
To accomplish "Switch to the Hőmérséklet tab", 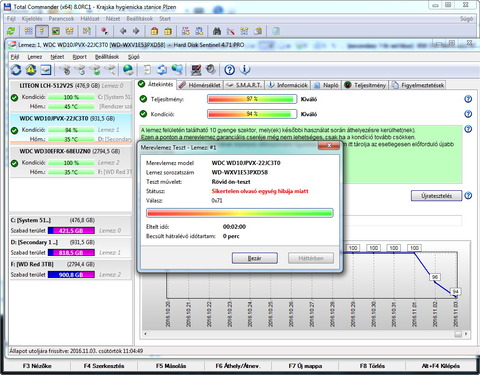I will [x=200, y=85].
